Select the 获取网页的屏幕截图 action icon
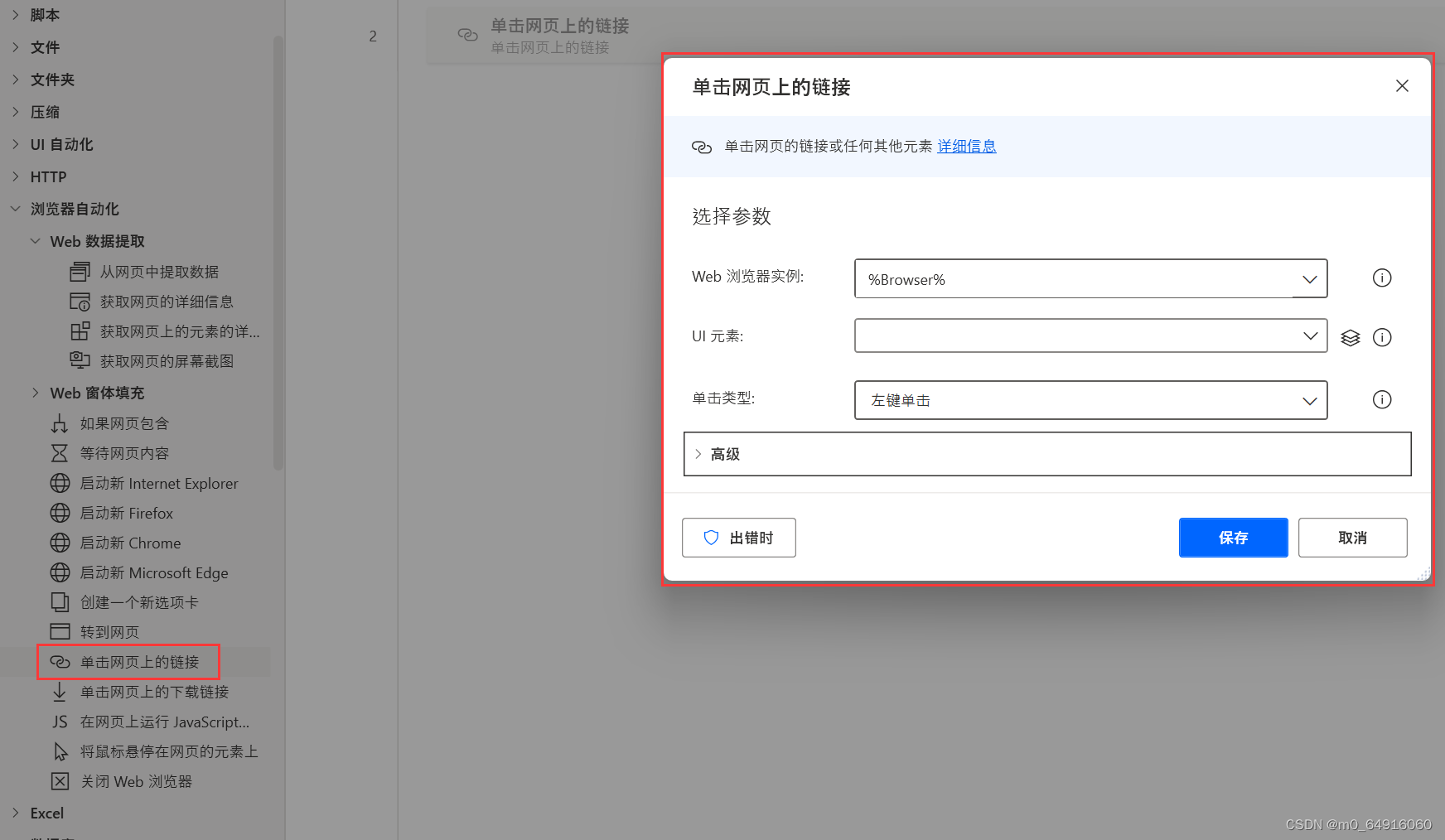Image resolution: width=1445 pixels, height=840 pixels. pos(80,360)
